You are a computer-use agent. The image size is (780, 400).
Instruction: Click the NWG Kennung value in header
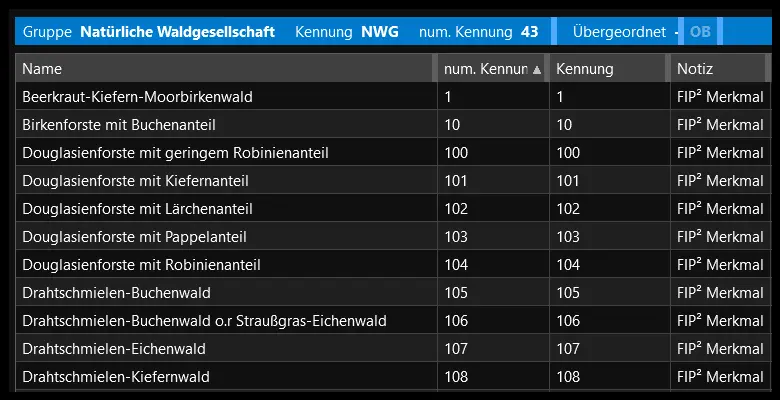pyautogui.click(x=379, y=32)
